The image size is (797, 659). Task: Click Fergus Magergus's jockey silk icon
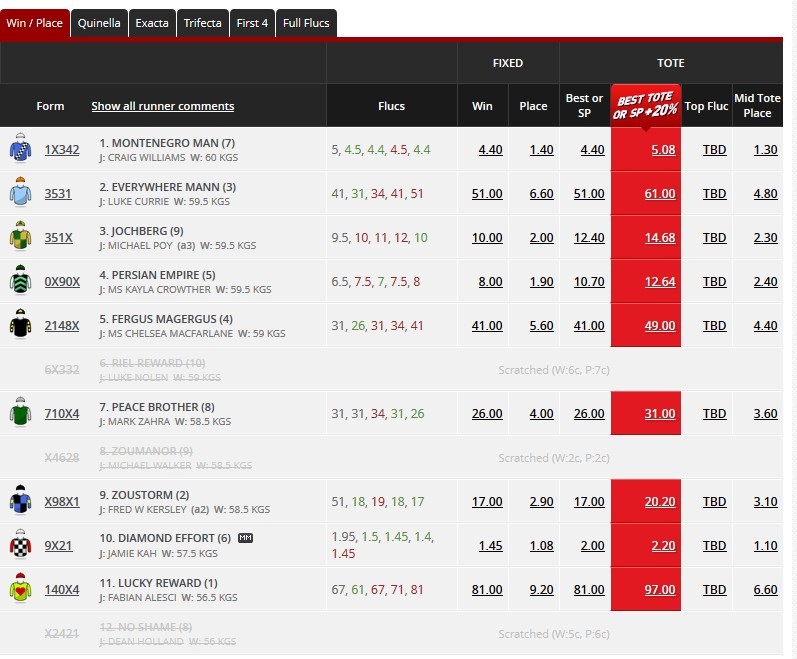tap(20, 324)
